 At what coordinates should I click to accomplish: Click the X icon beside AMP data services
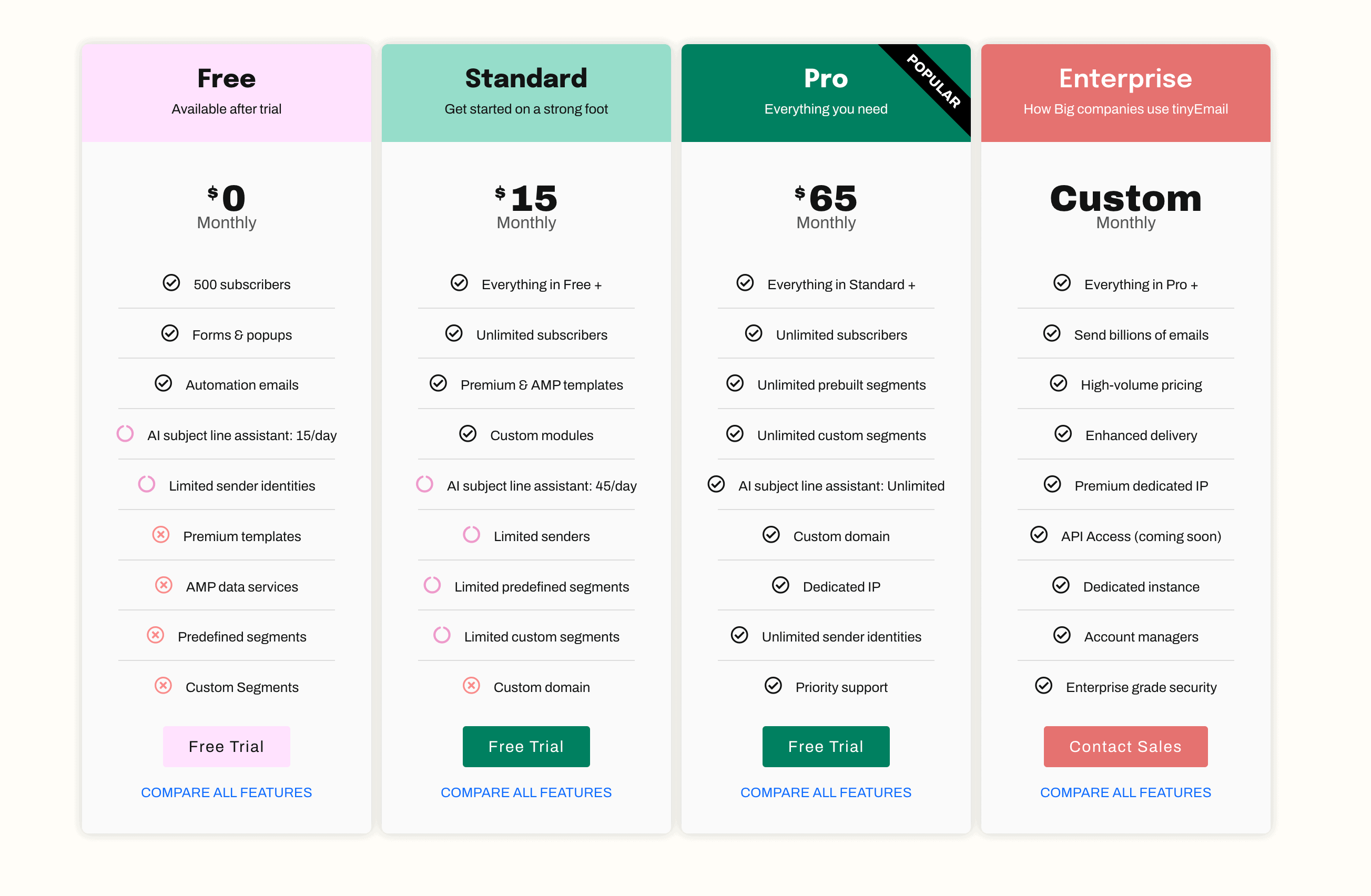(x=164, y=585)
